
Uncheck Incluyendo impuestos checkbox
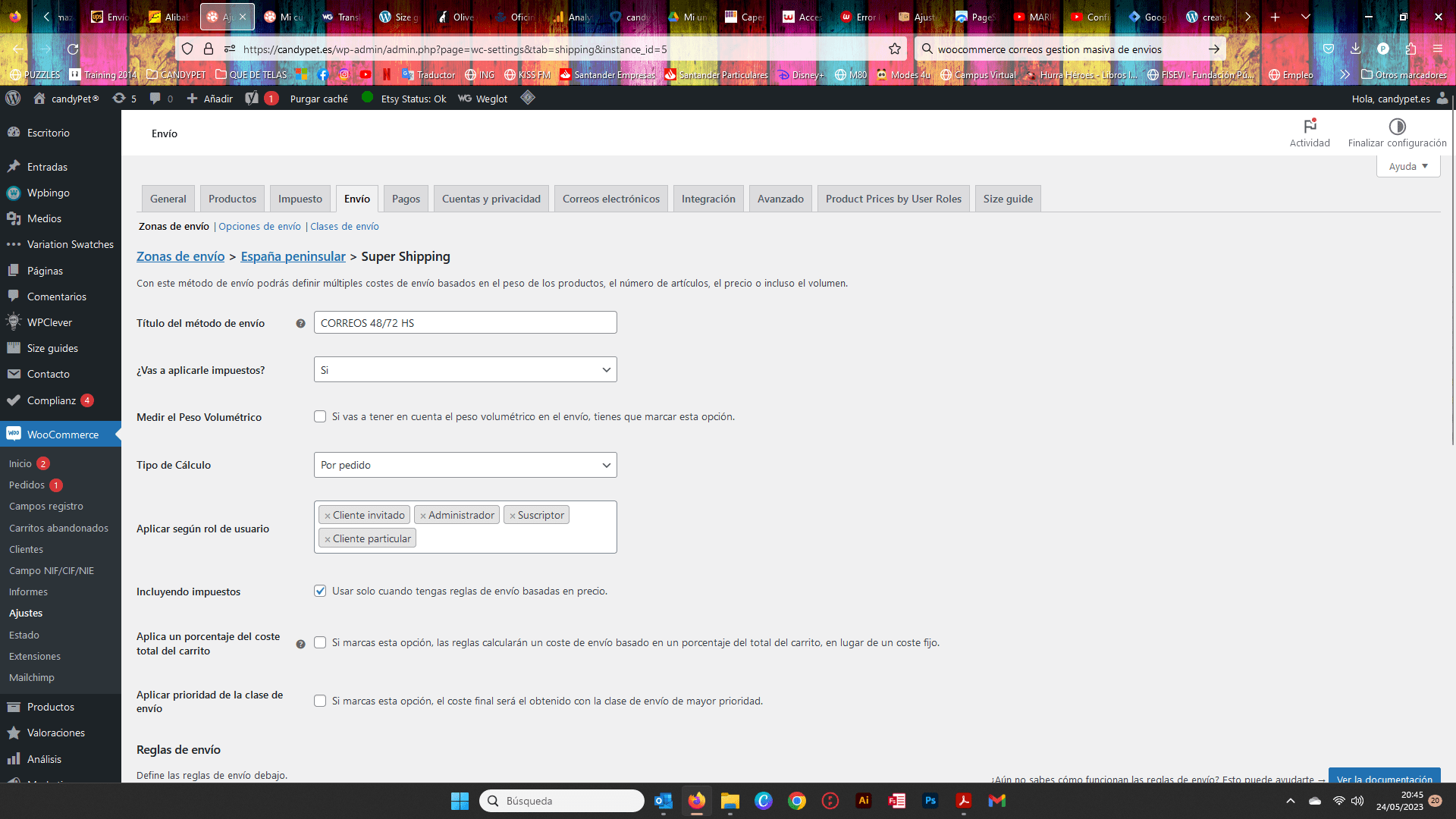[x=320, y=591]
